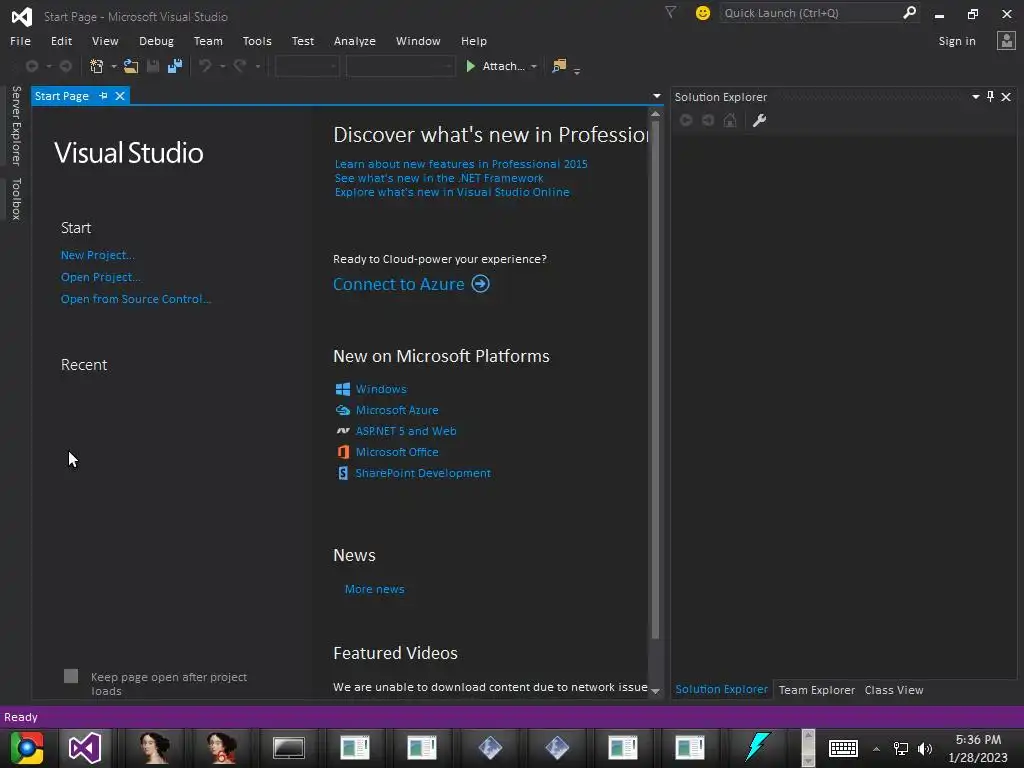Open the SharePoint Development link
The height and width of the screenshot is (768, 1024).
pyautogui.click(x=423, y=473)
